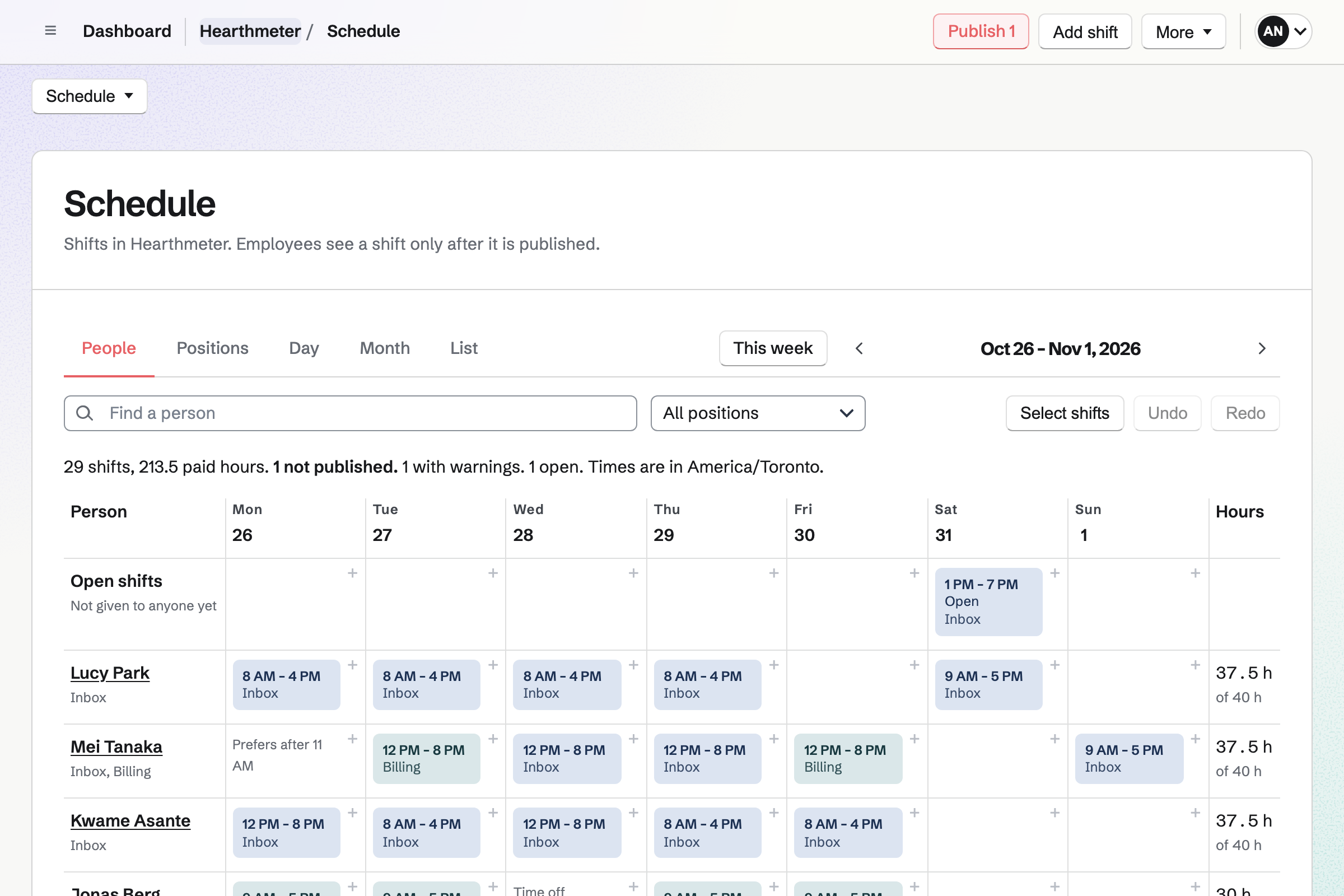Add shift for Lucy Park on Sunday
Image resolution: width=1344 pixels, height=896 pixels.
point(1196,665)
